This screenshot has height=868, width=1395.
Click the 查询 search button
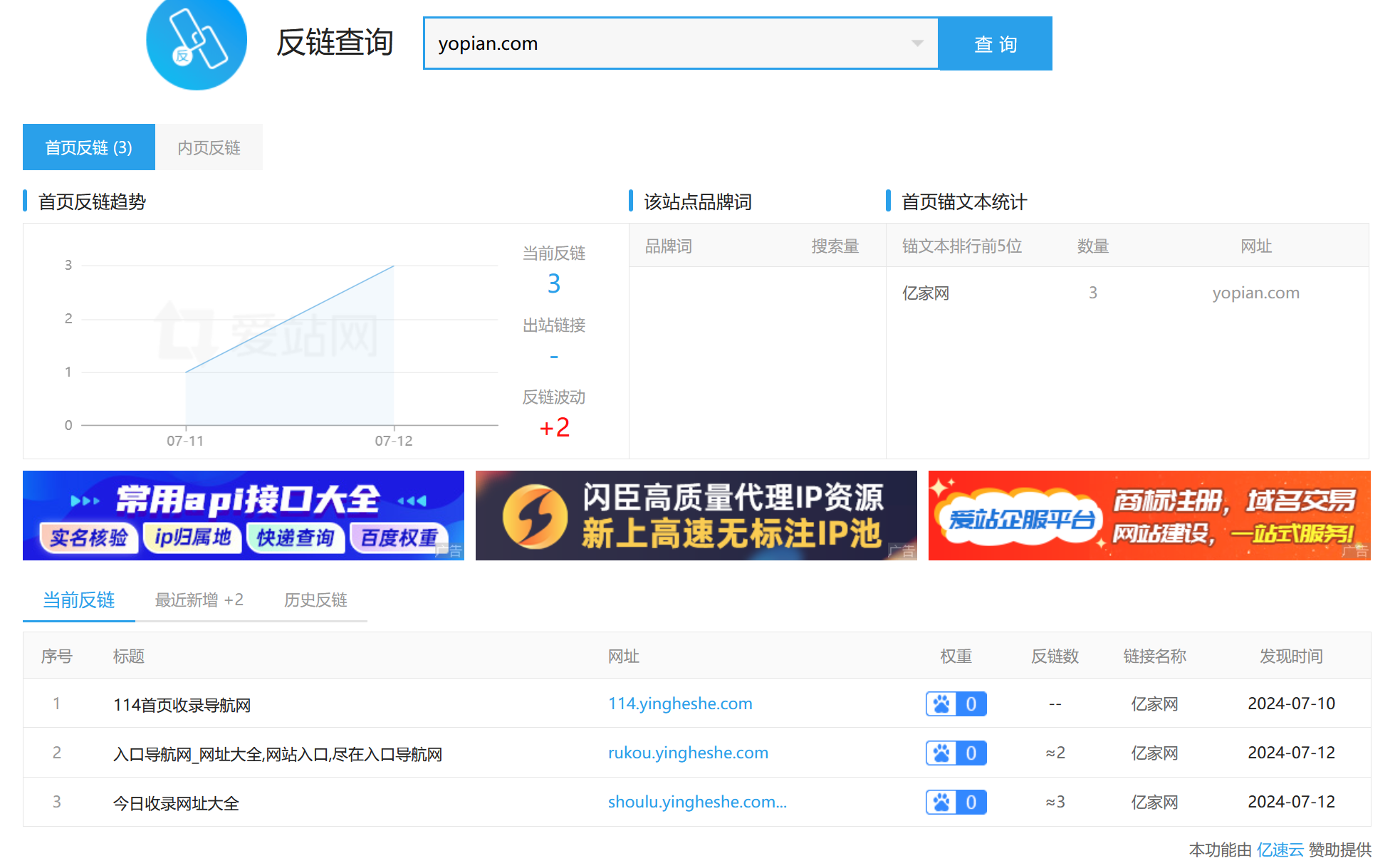click(996, 43)
